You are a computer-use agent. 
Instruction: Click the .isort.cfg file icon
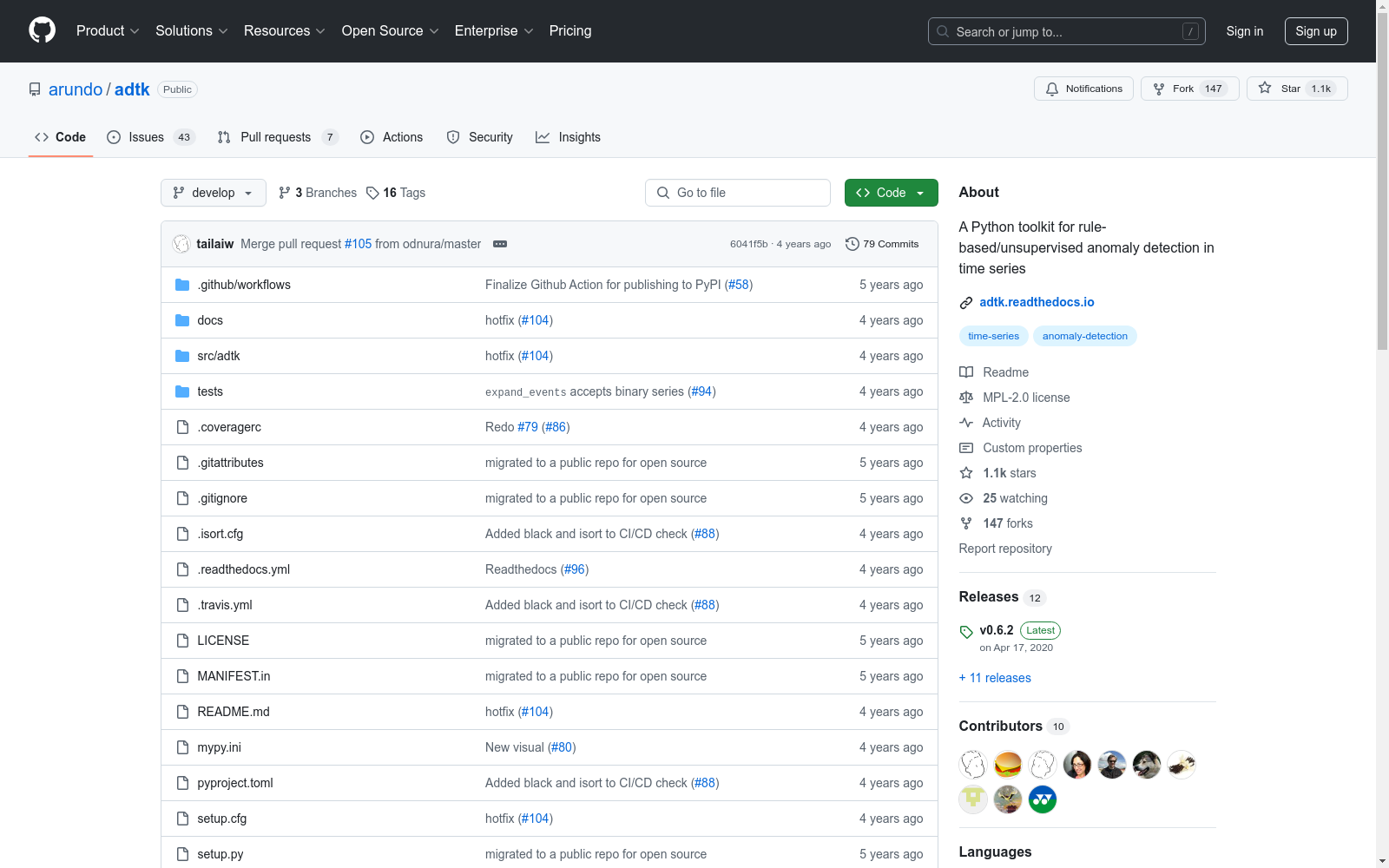pyautogui.click(x=182, y=534)
